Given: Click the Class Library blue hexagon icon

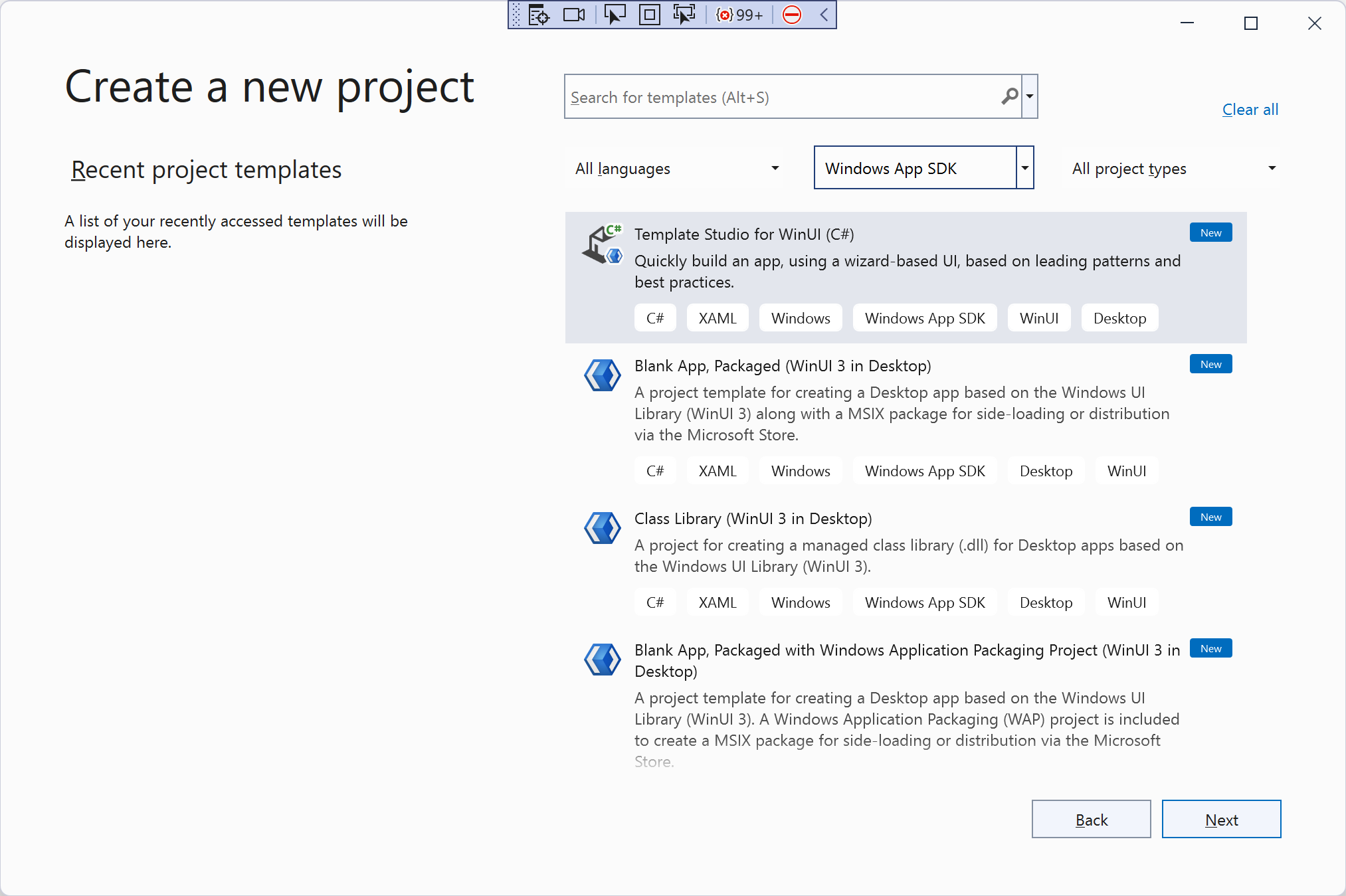Looking at the screenshot, I should [602, 528].
